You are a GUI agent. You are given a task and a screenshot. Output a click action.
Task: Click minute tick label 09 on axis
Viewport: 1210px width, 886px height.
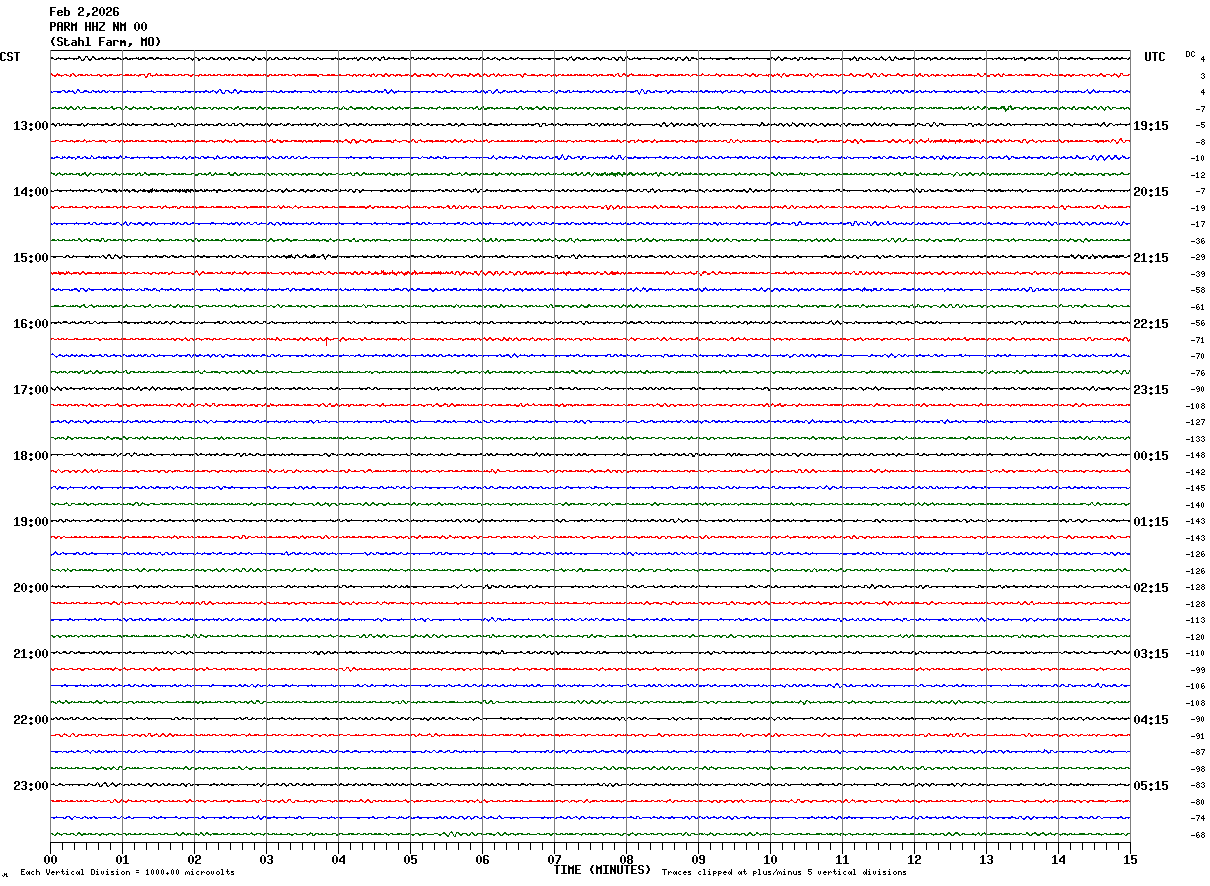698,860
